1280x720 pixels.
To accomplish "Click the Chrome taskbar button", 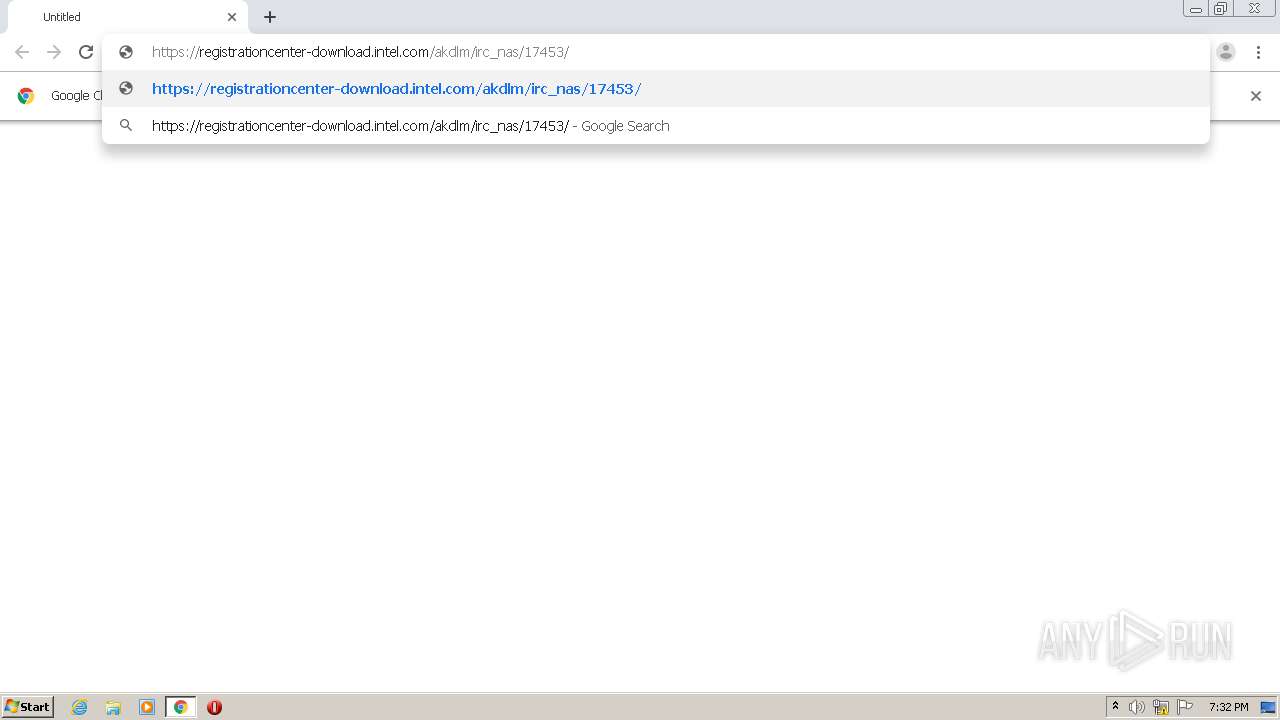I will coord(180,707).
